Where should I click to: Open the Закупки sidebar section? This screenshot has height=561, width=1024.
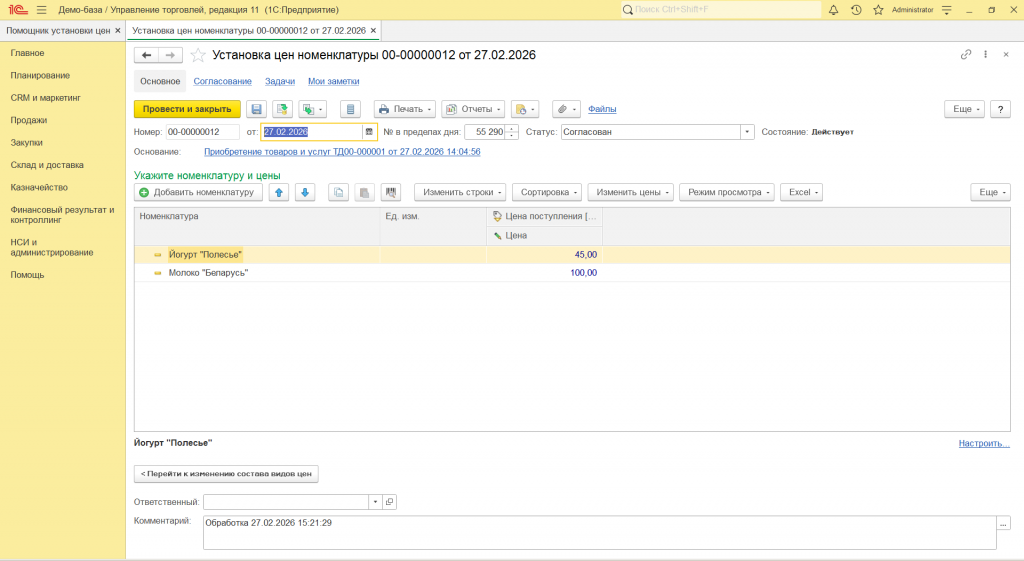click(x=27, y=142)
